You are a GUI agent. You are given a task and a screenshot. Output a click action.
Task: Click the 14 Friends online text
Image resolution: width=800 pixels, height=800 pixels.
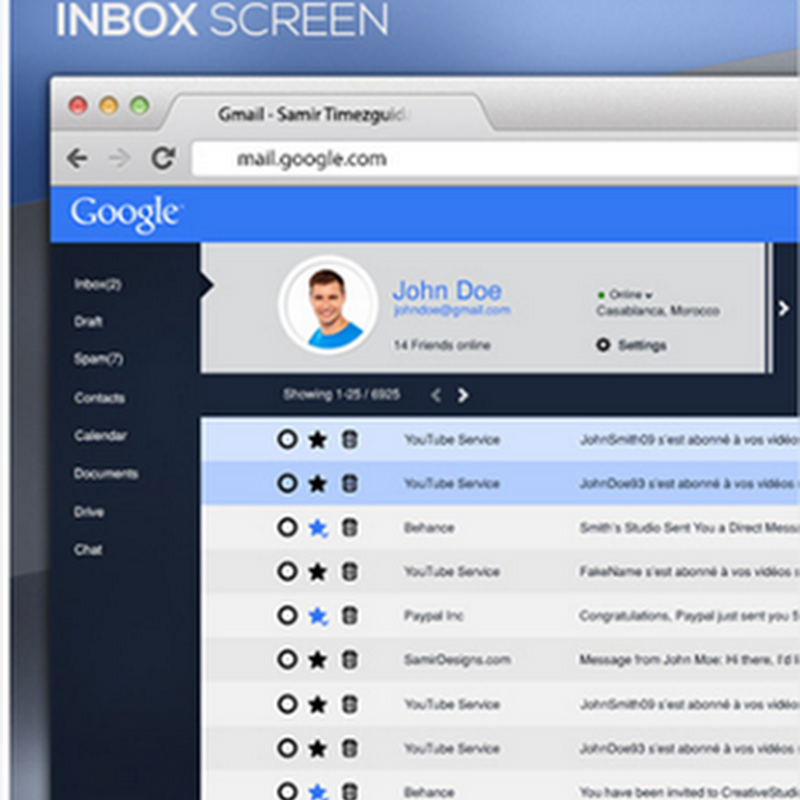point(442,345)
